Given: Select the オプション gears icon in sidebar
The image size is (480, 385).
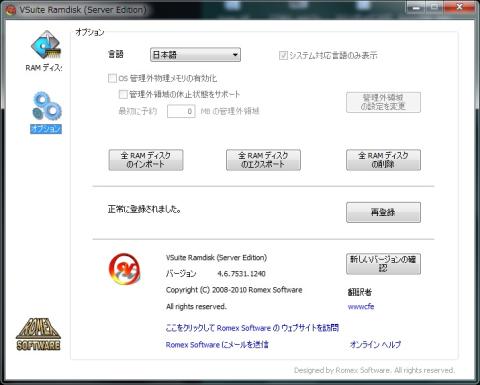Looking at the screenshot, I should coord(47,106).
